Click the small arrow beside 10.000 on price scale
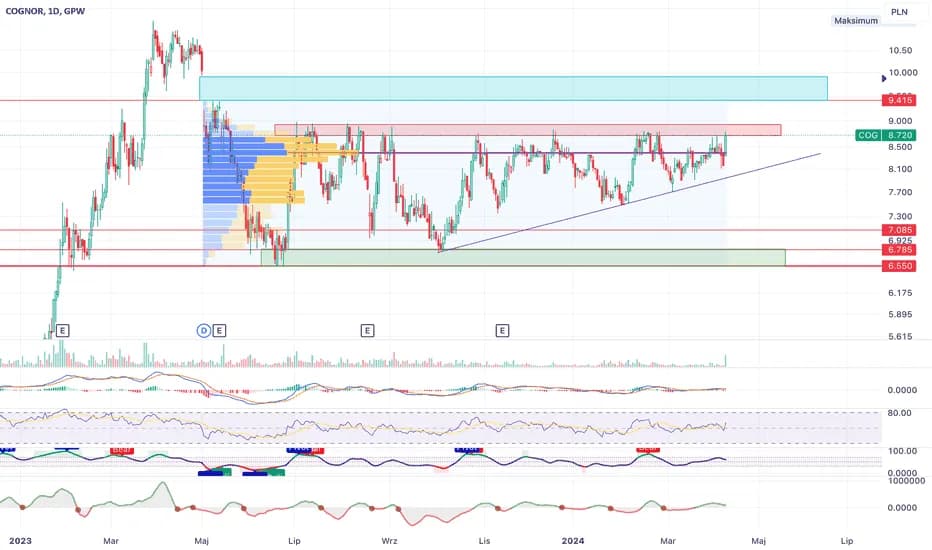This screenshot has width=932, height=550. 883,77
